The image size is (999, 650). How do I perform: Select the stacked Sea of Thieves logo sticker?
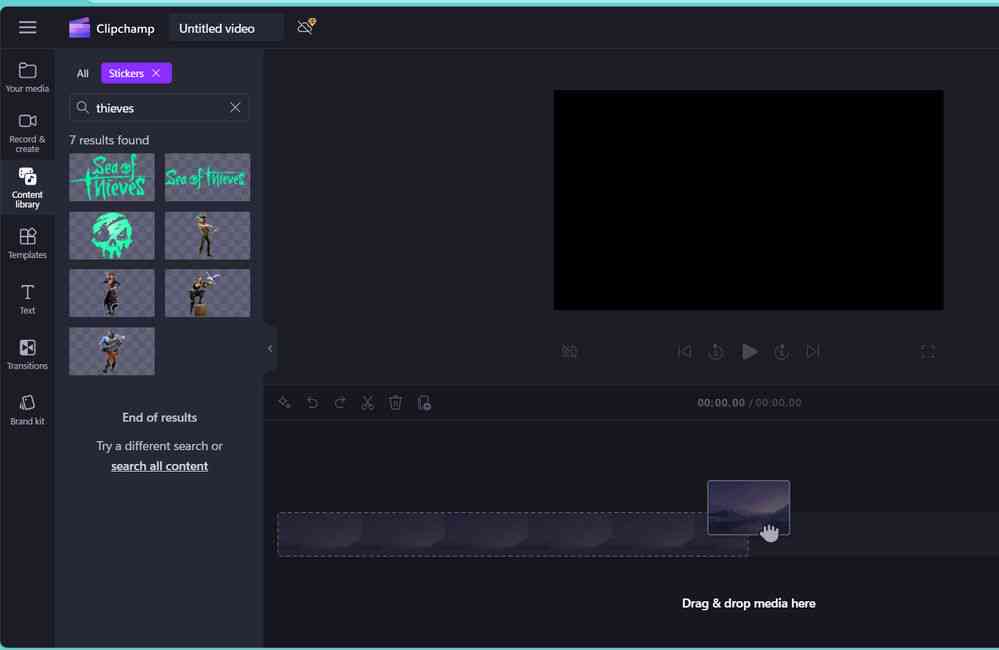tap(111, 177)
